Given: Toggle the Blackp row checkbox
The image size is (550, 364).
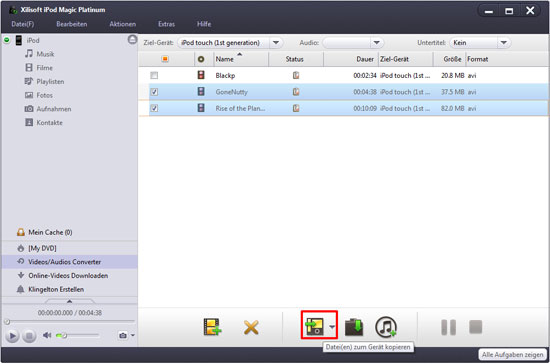Looking at the screenshot, I should (x=154, y=75).
